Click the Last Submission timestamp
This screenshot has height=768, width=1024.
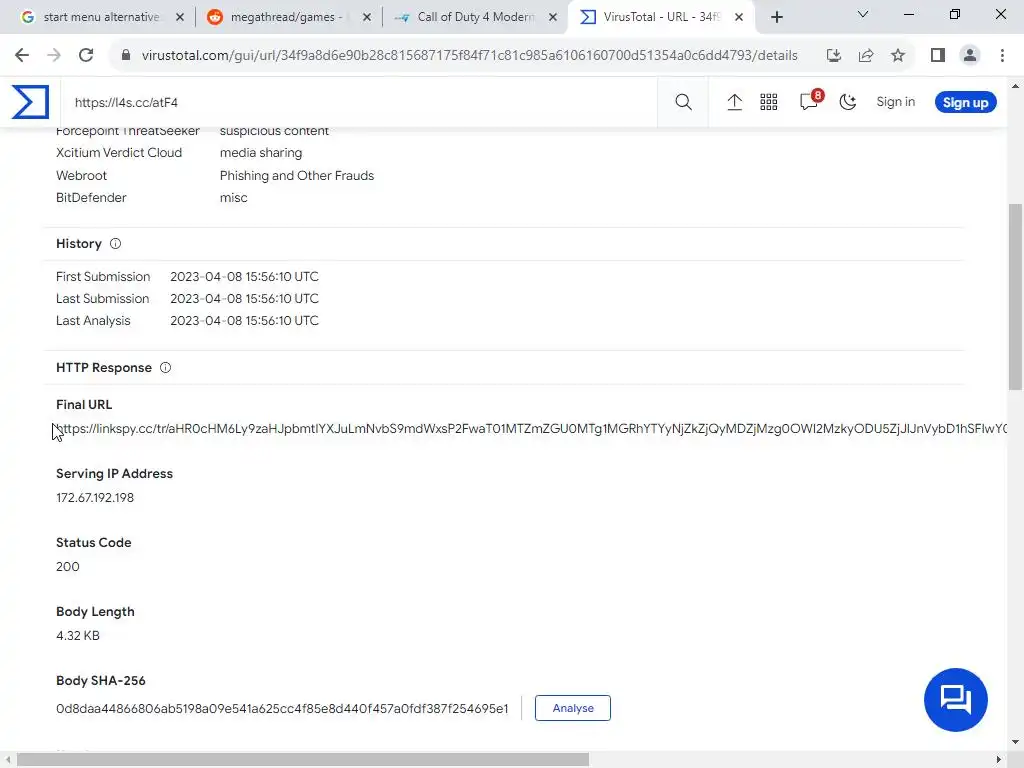coord(244,298)
